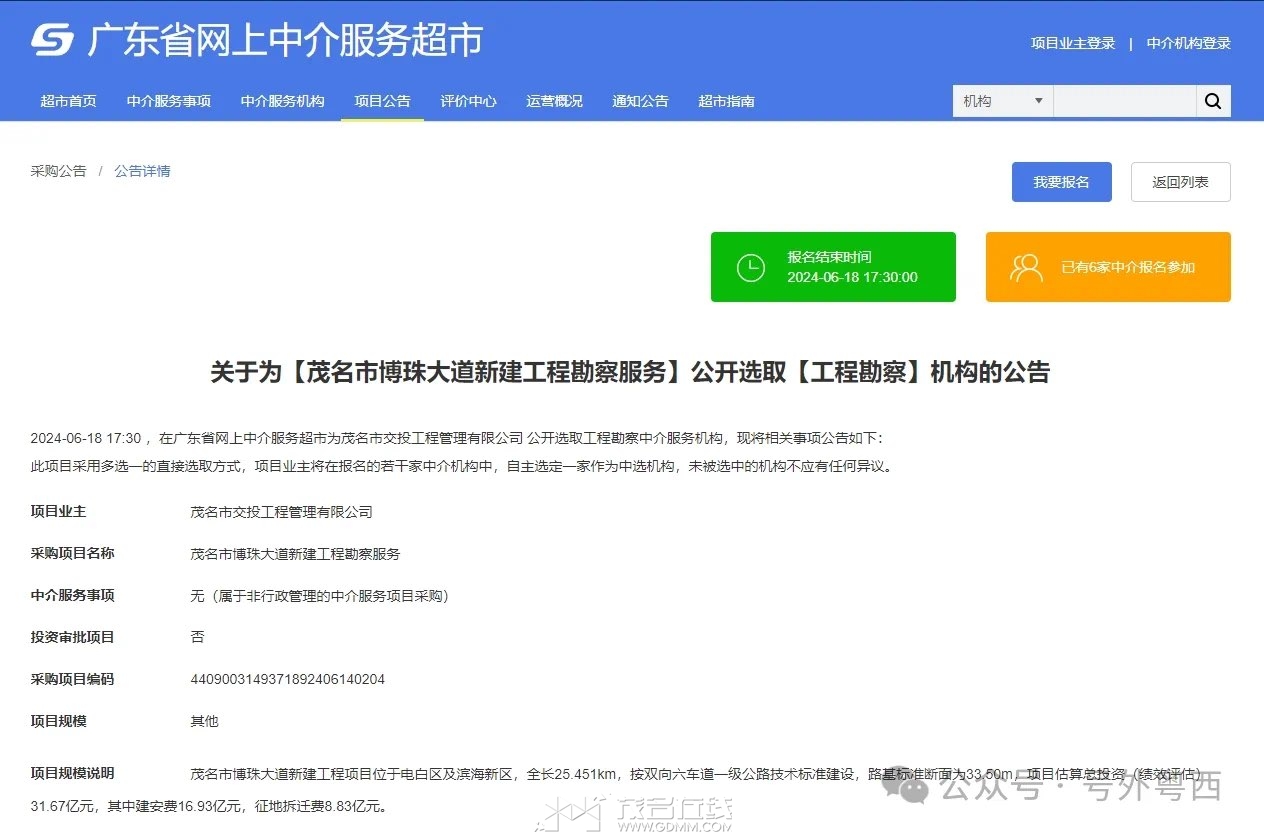Viewport: 1264px width, 837px height.
Task: Open the 中介服务事项 menu item
Action: [x=169, y=101]
